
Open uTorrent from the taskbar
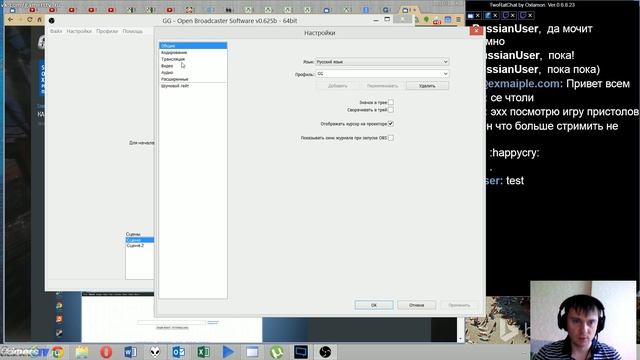pos(276,352)
